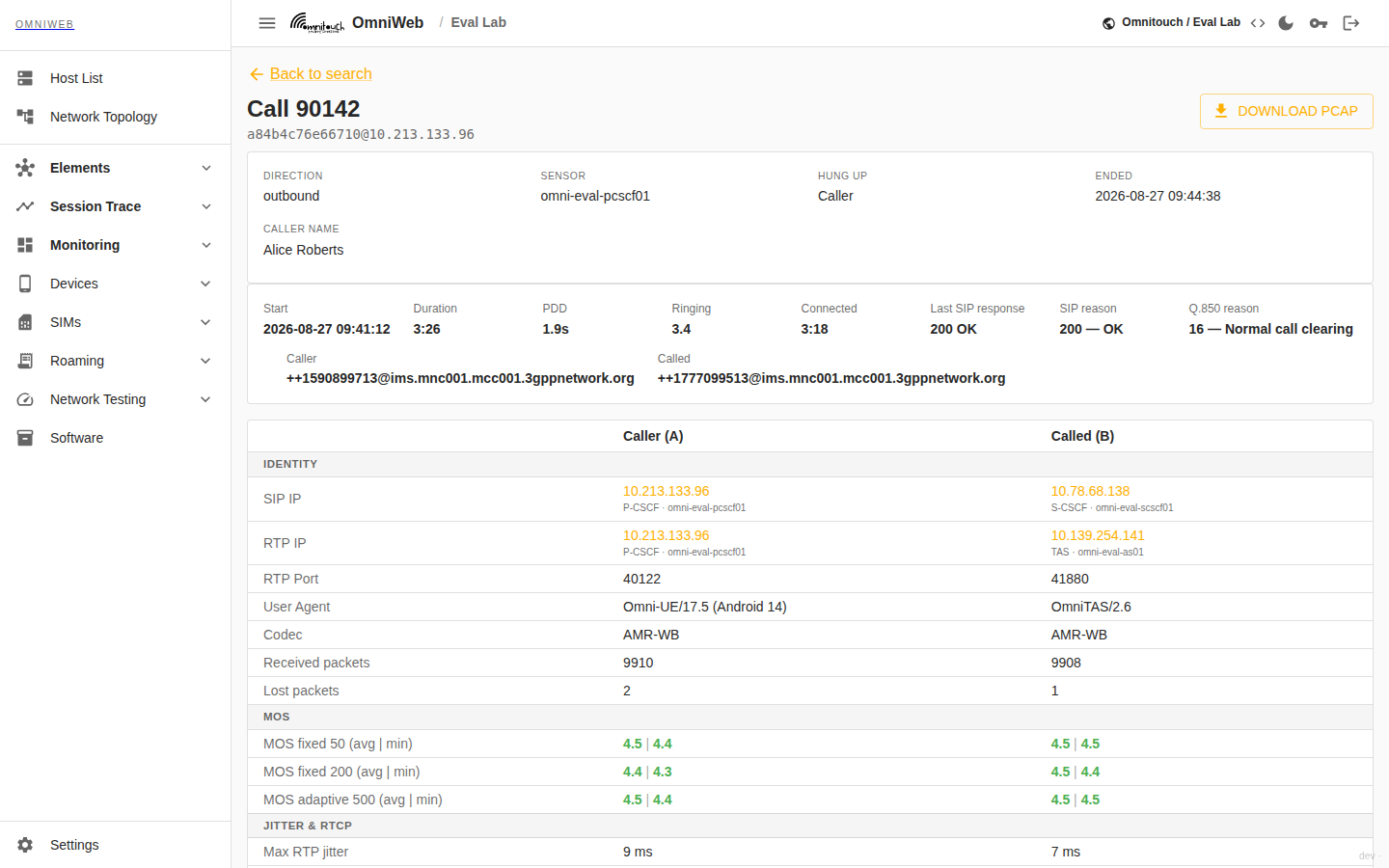Expand the Devices chevron
1389x868 pixels.
pos(205,284)
